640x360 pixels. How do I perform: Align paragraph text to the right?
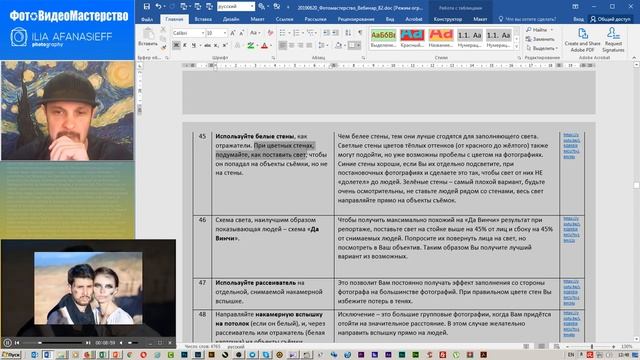[300, 45]
